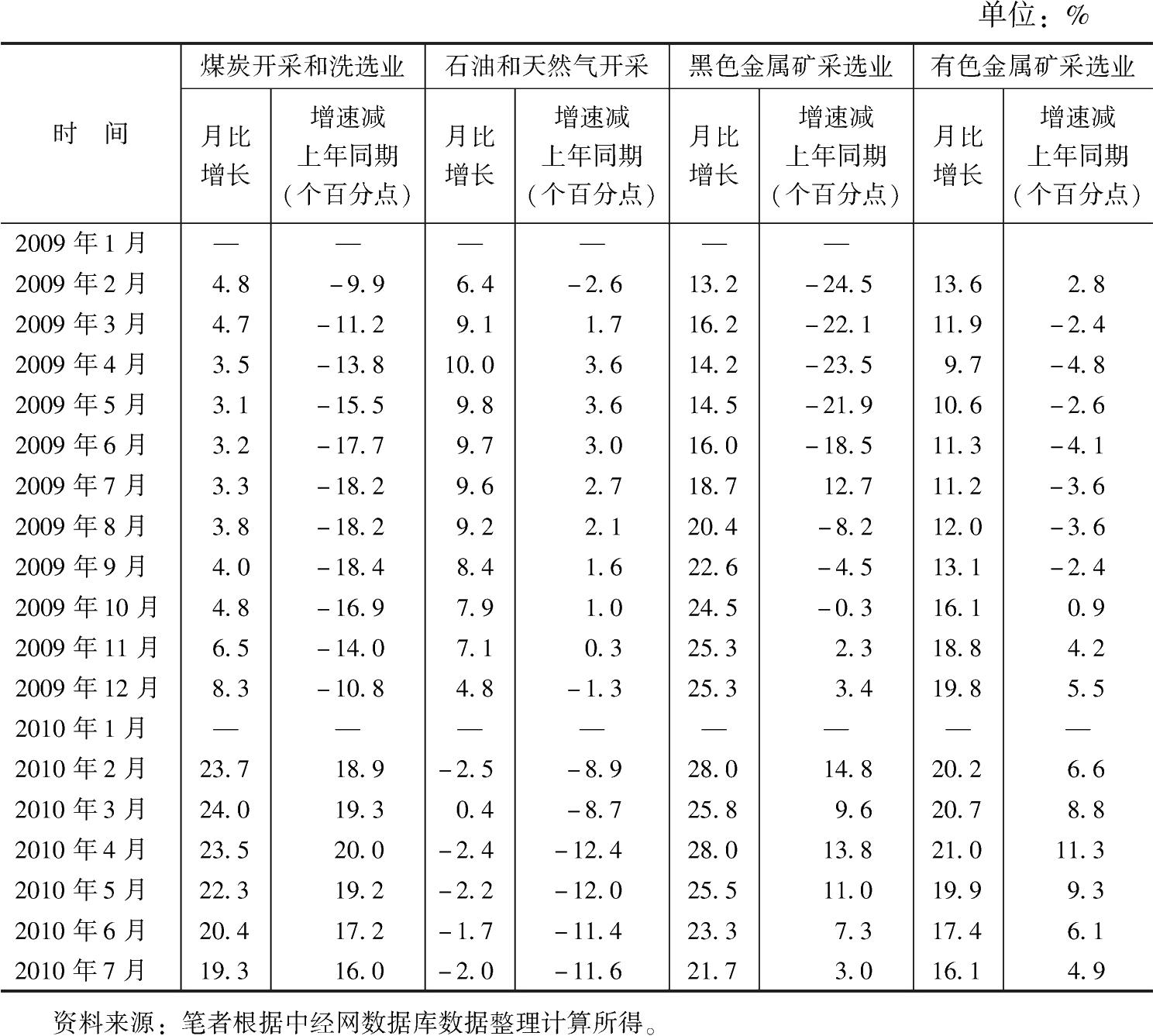Click the 月比增长 subheader under 煤炭开采和洗选业
1153x1036 pixels.
tap(225, 156)
